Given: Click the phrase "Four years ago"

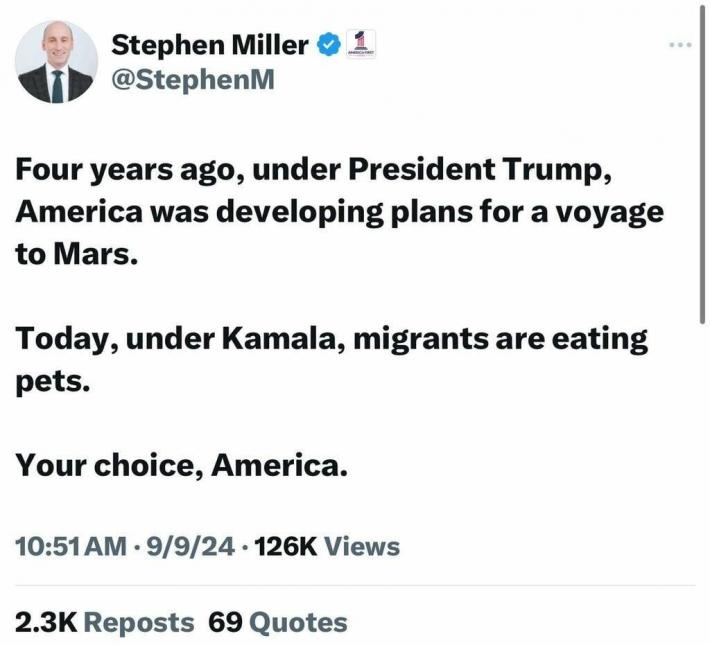Looking at the screenshot, I should point(125,170).
